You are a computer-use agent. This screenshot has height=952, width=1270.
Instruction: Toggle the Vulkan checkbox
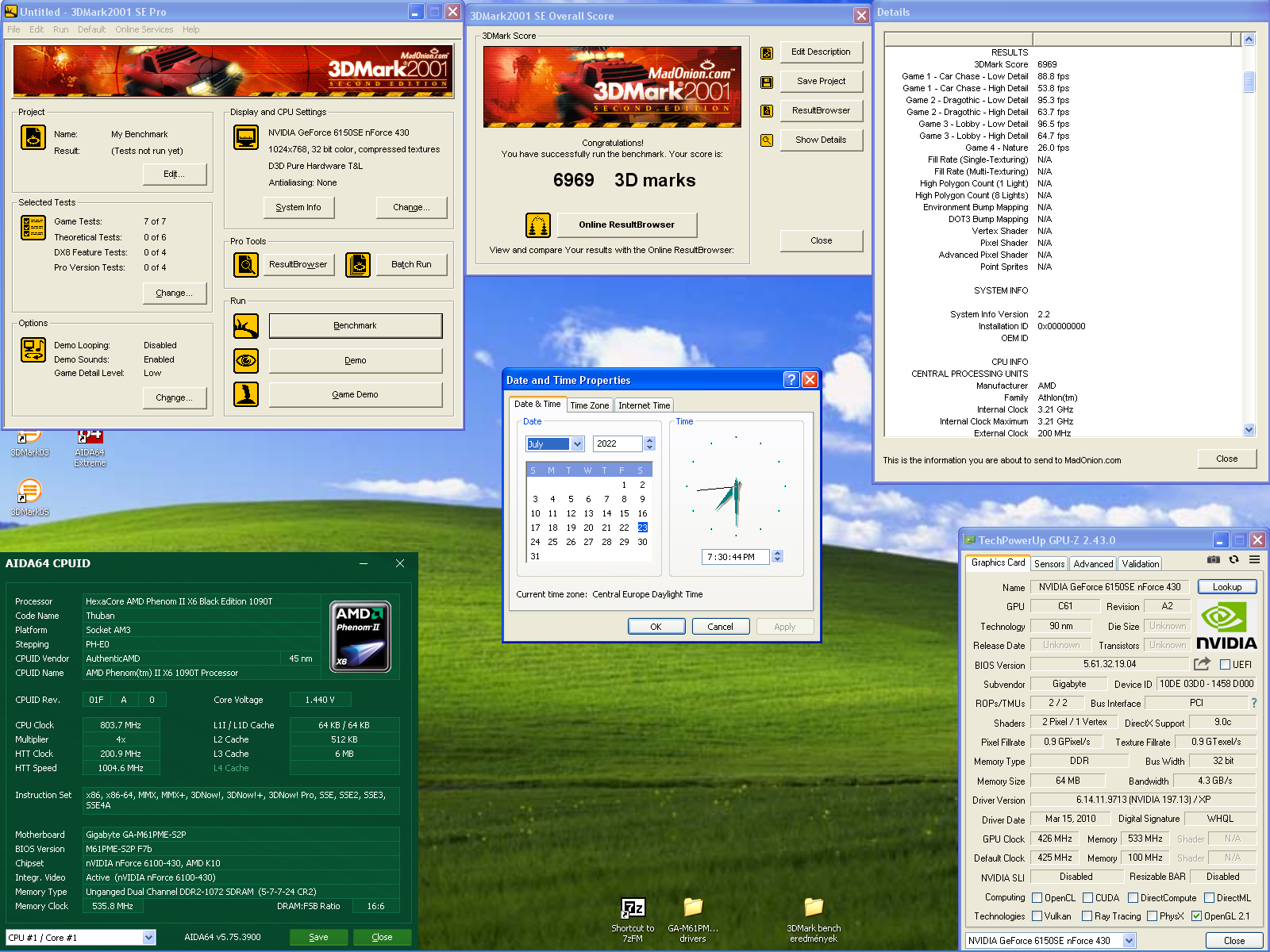(x=1037, y=916)
